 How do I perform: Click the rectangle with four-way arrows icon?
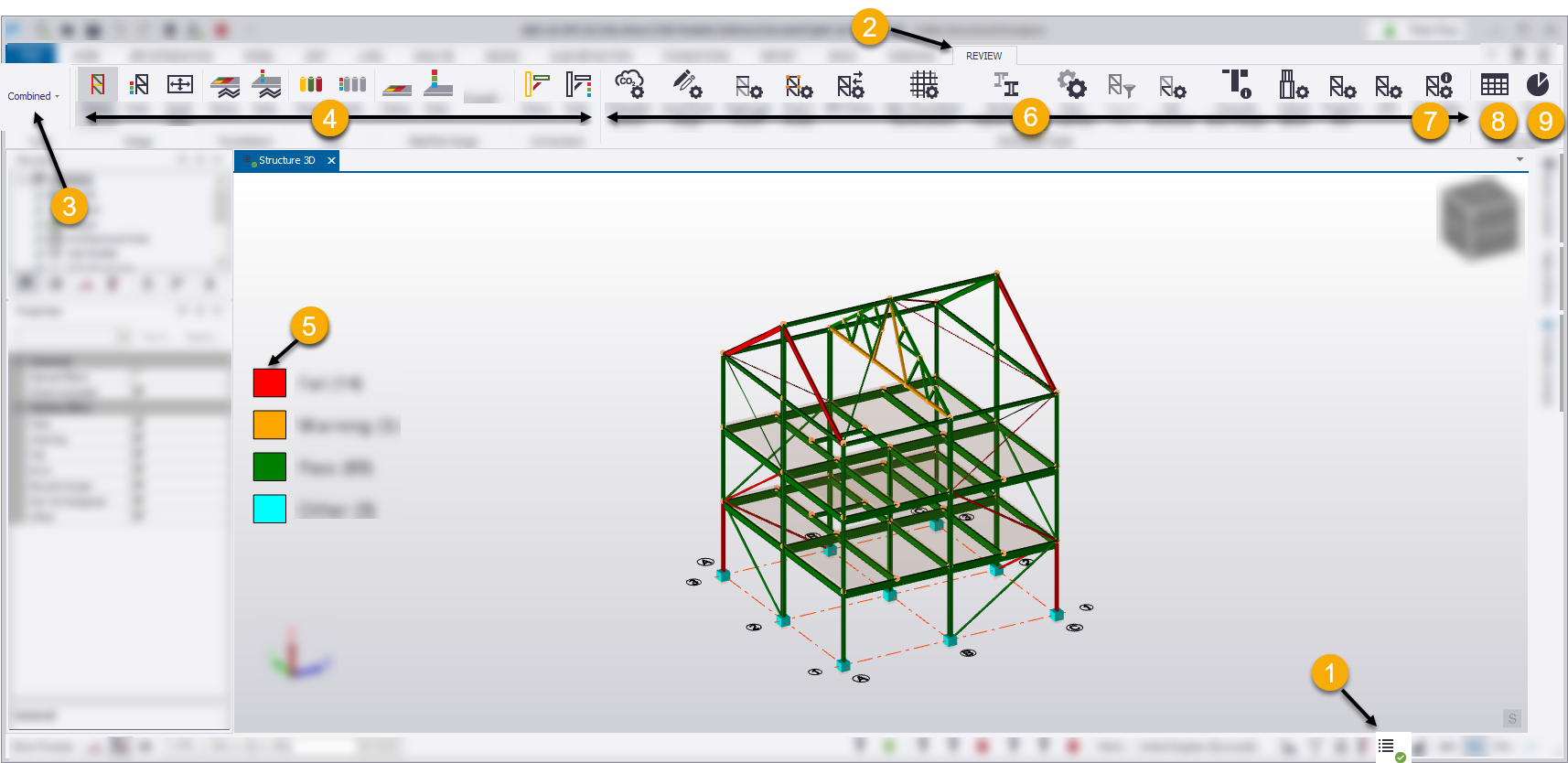coord(180,85)
